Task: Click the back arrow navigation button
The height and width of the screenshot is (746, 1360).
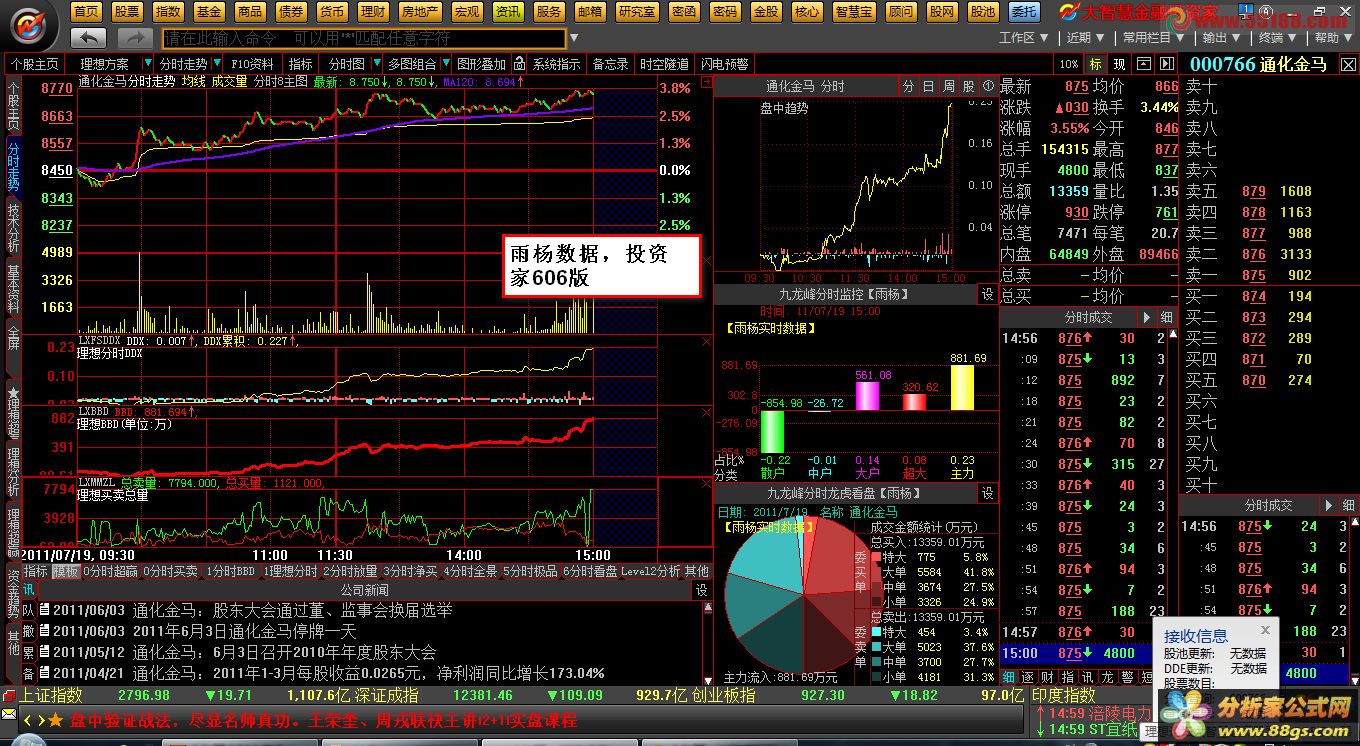Action: coord(90,38)
